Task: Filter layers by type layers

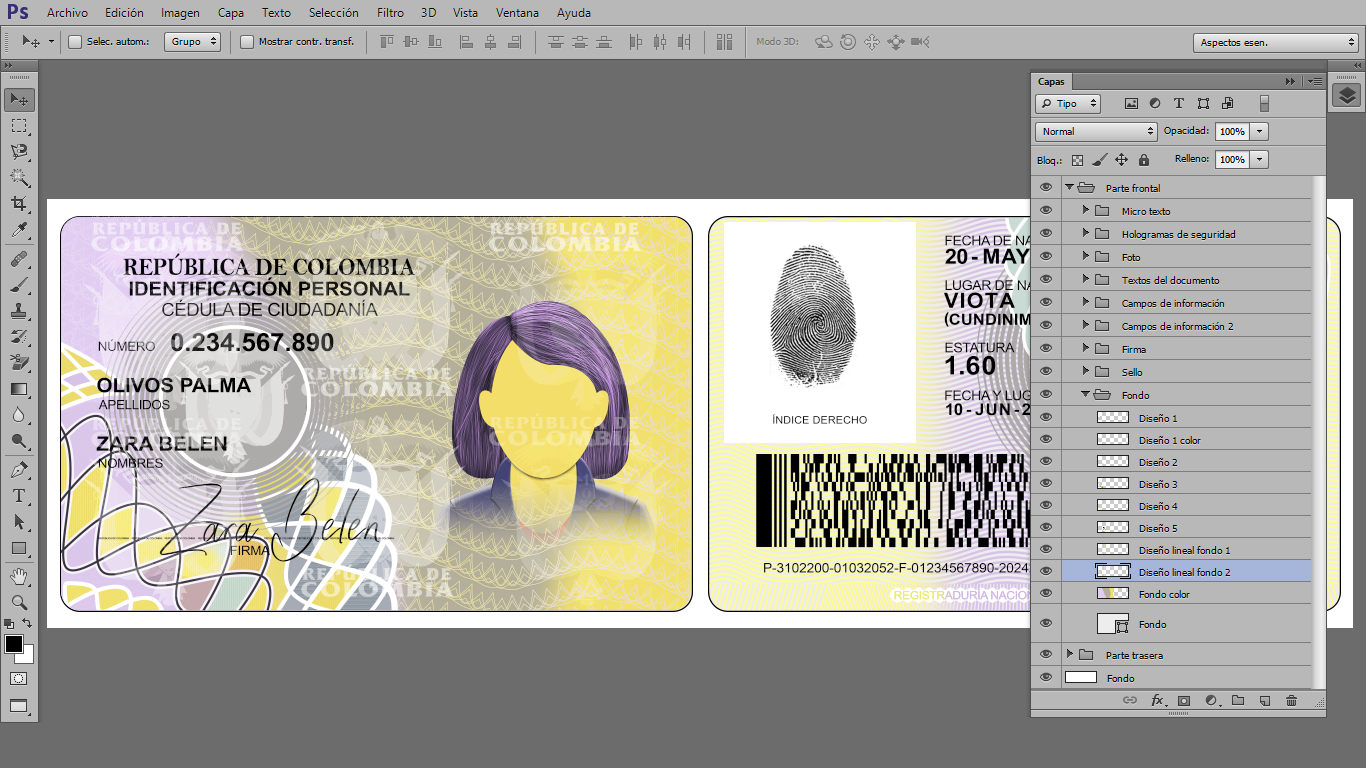Action: (x=1179, y=103)
